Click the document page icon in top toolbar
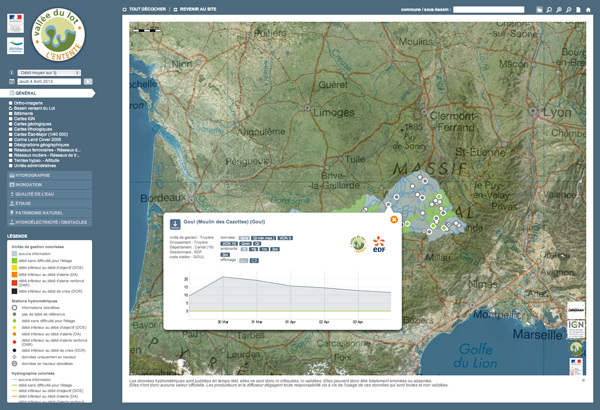 pyautogui.click(x=579, y=10)
